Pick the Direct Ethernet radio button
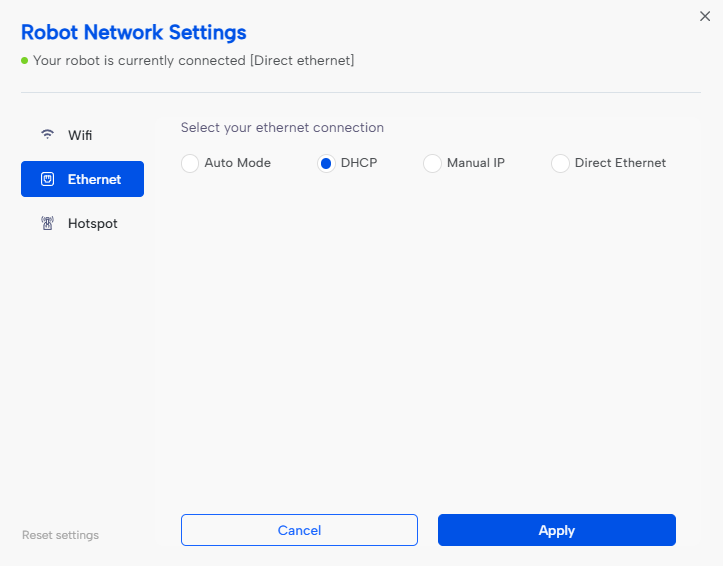 560,164
